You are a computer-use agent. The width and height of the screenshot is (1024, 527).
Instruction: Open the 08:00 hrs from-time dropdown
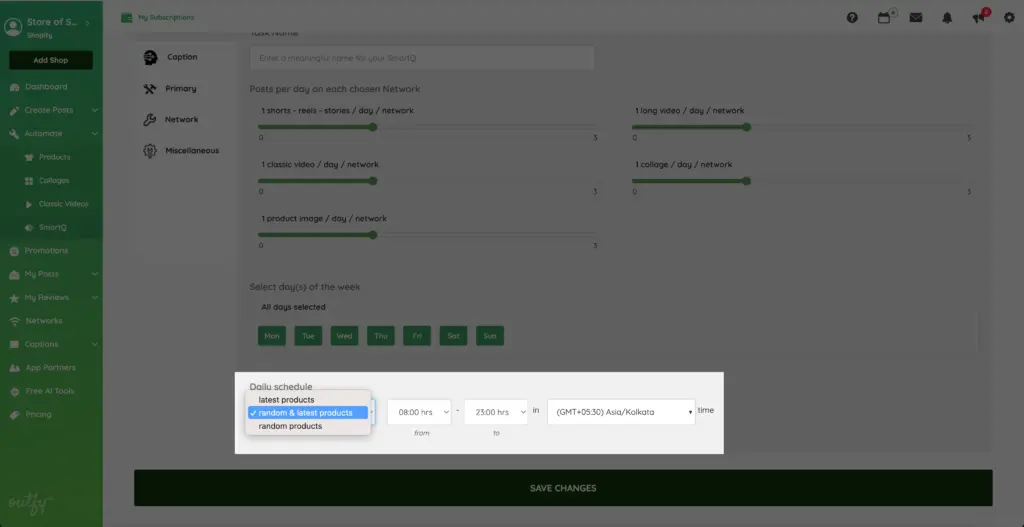coord(419,411)
